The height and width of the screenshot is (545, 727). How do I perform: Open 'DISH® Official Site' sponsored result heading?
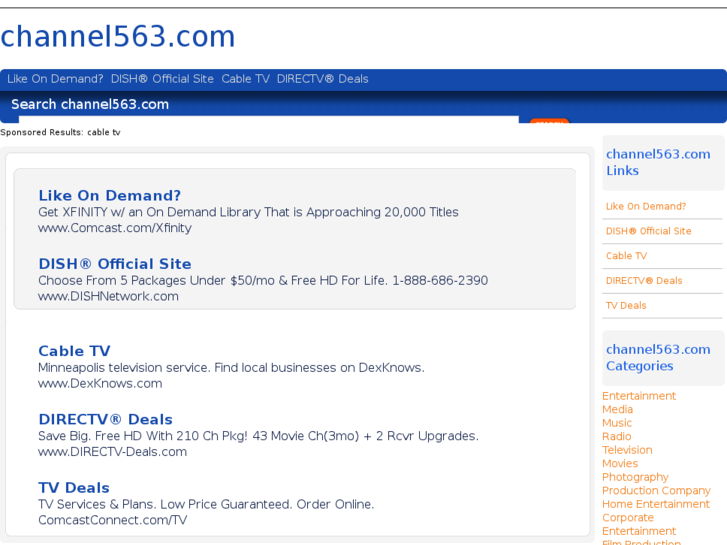pyautogui.click(x=115, y=264)
